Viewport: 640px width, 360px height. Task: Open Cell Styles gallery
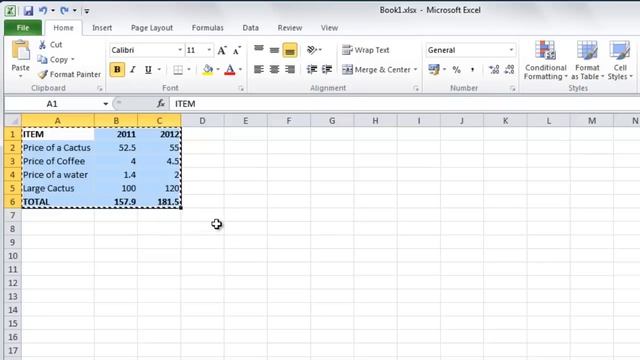[620, 60]
